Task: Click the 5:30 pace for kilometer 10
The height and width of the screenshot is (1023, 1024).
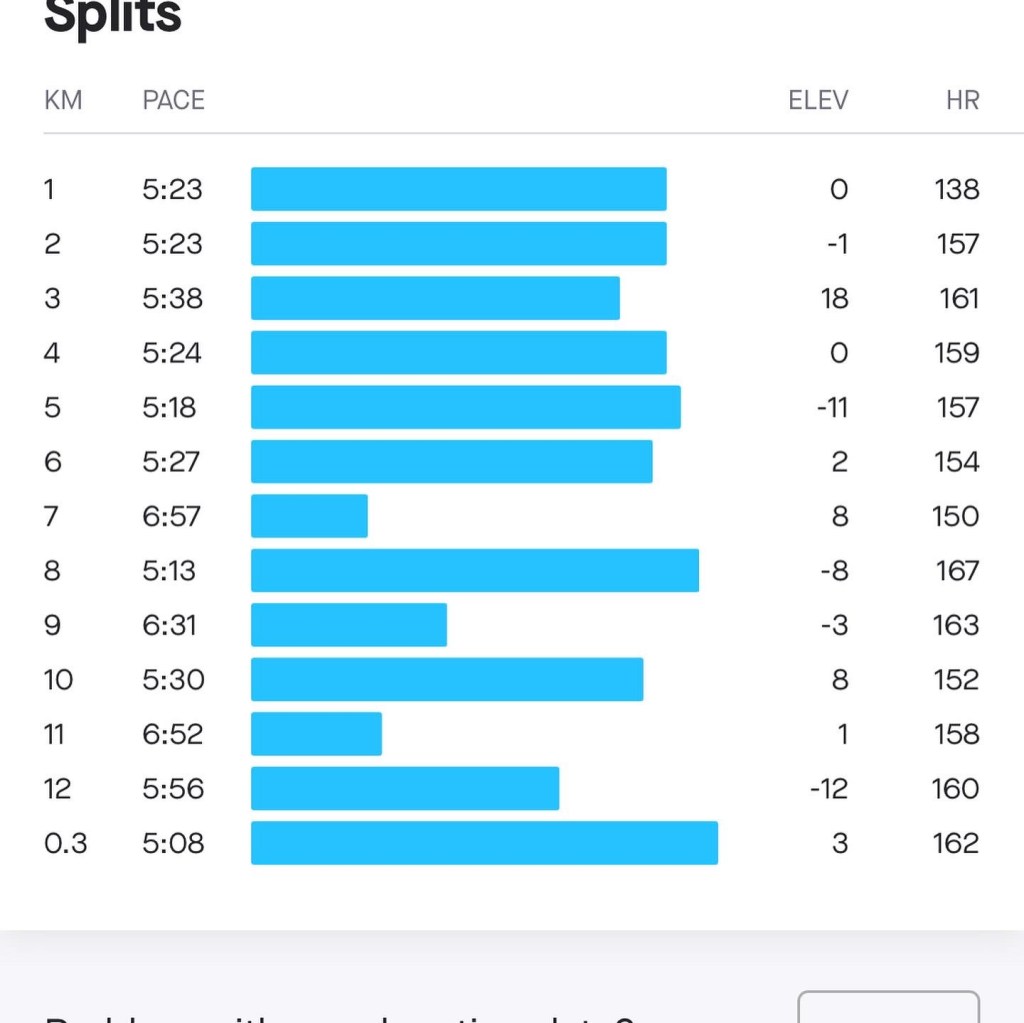Action: pyautogui.click(x=173, y=680)
